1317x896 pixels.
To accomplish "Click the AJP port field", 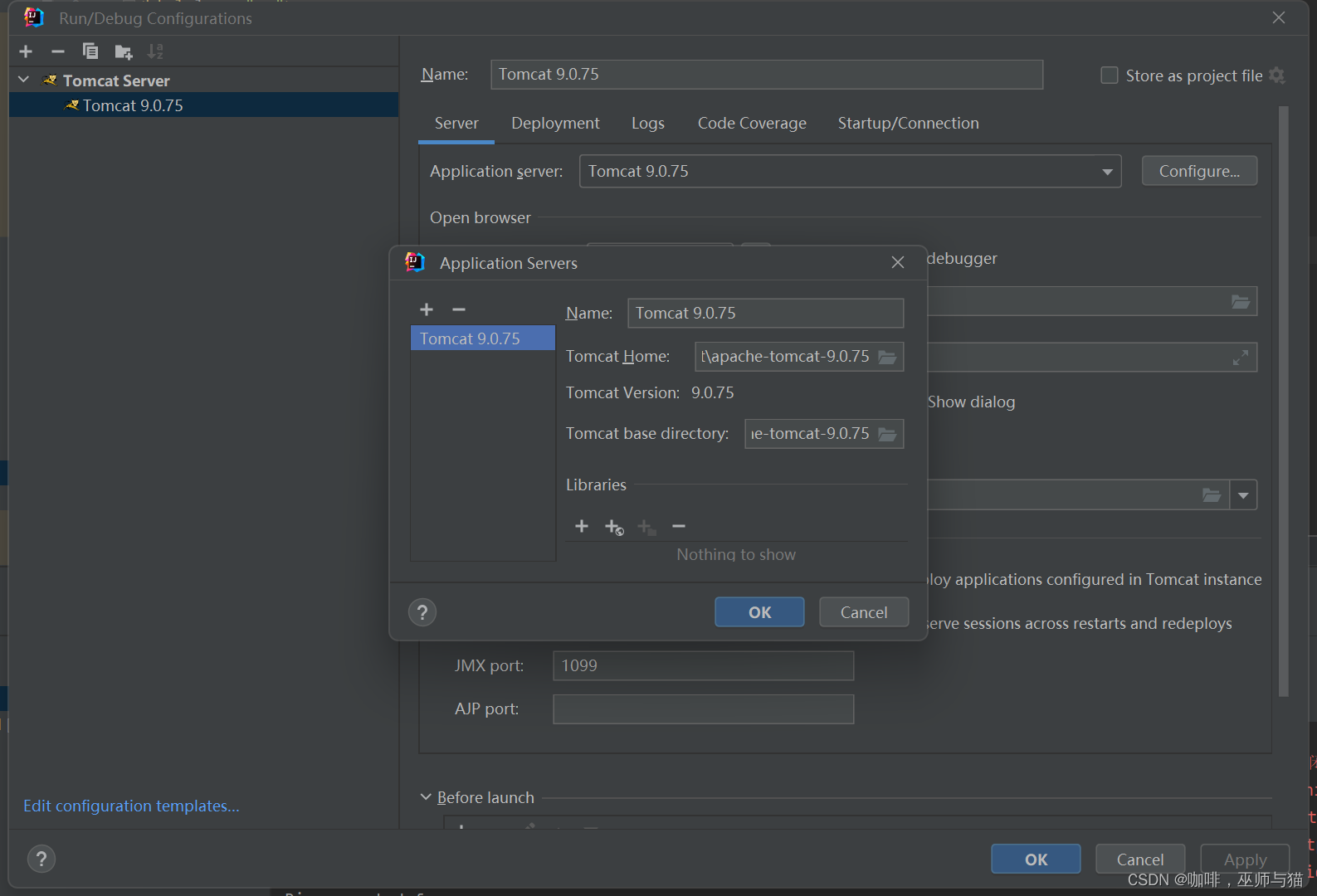I will click(704, 709).
